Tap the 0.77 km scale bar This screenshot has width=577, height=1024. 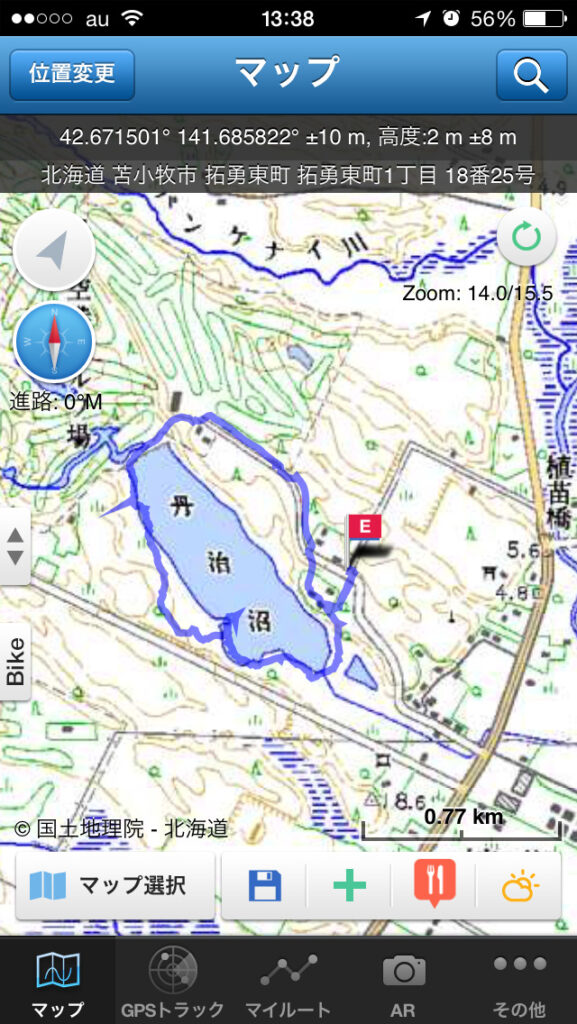[462, 824]
